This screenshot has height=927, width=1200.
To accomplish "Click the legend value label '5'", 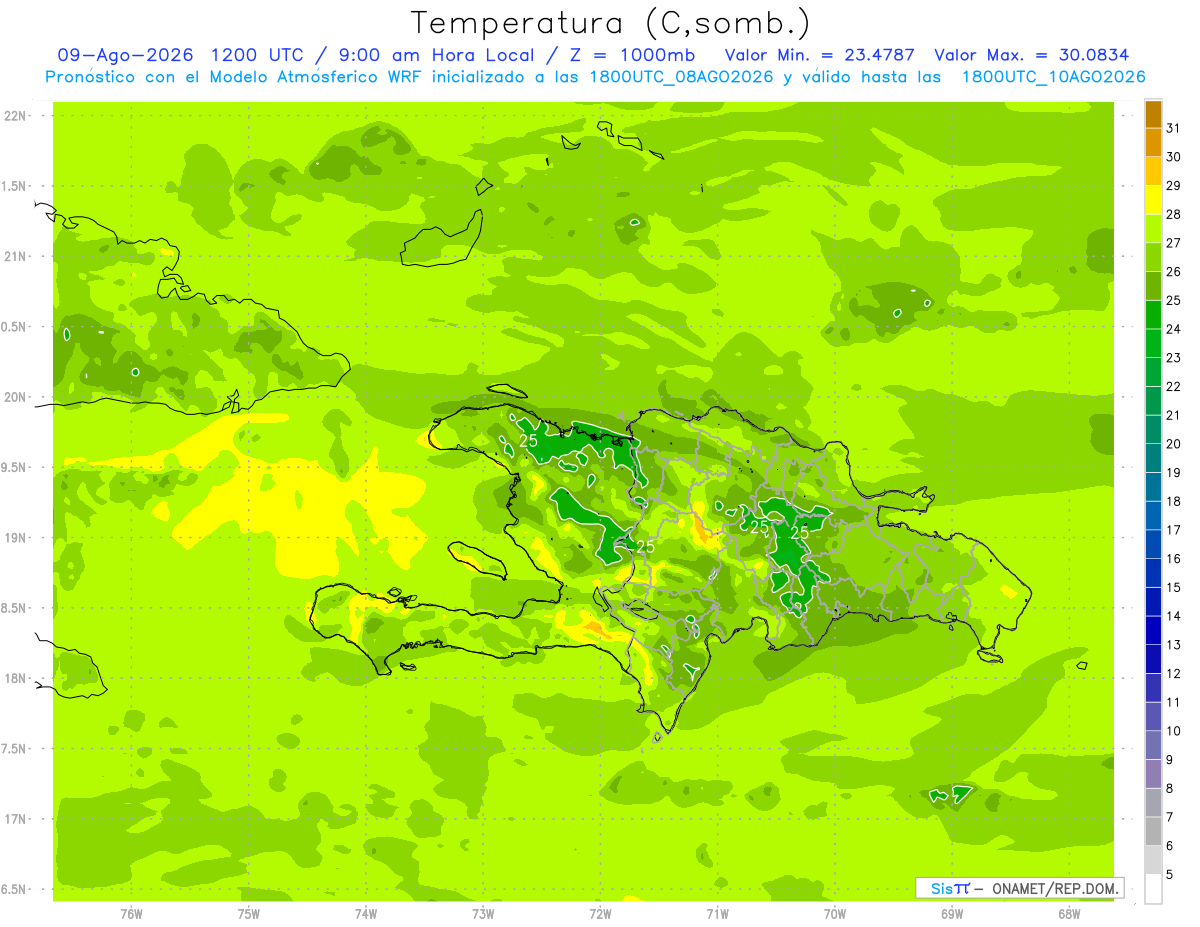I will click(1170, 874).
